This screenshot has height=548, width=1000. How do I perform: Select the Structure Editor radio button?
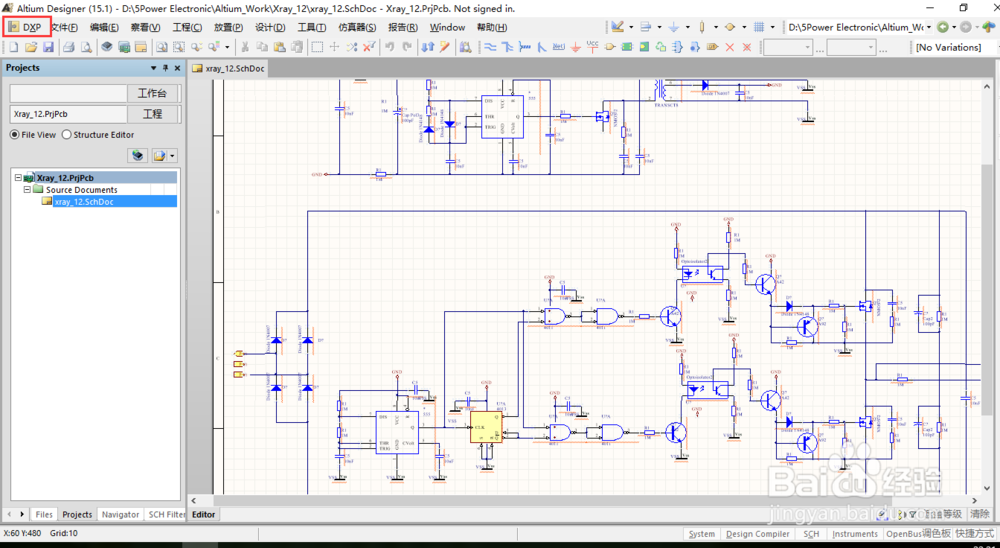pos(66,135)
